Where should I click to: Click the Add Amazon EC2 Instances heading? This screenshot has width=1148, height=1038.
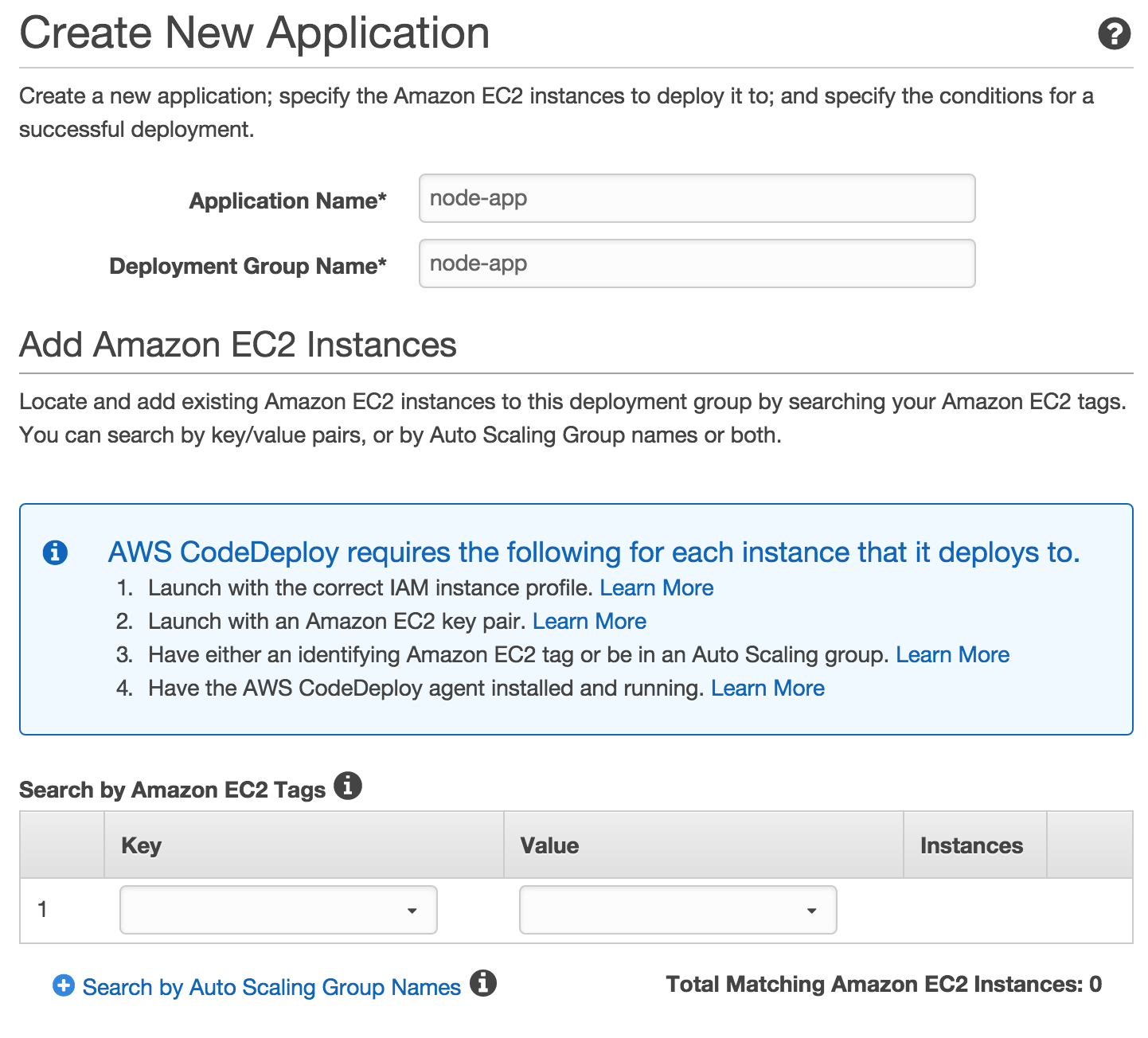pyautogui.click(x=238, y=345)
